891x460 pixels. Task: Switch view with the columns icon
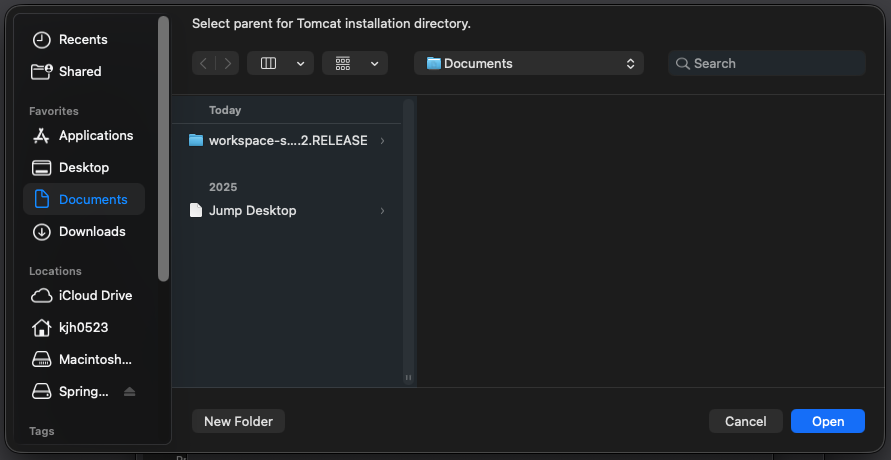(x=268, y=63)
